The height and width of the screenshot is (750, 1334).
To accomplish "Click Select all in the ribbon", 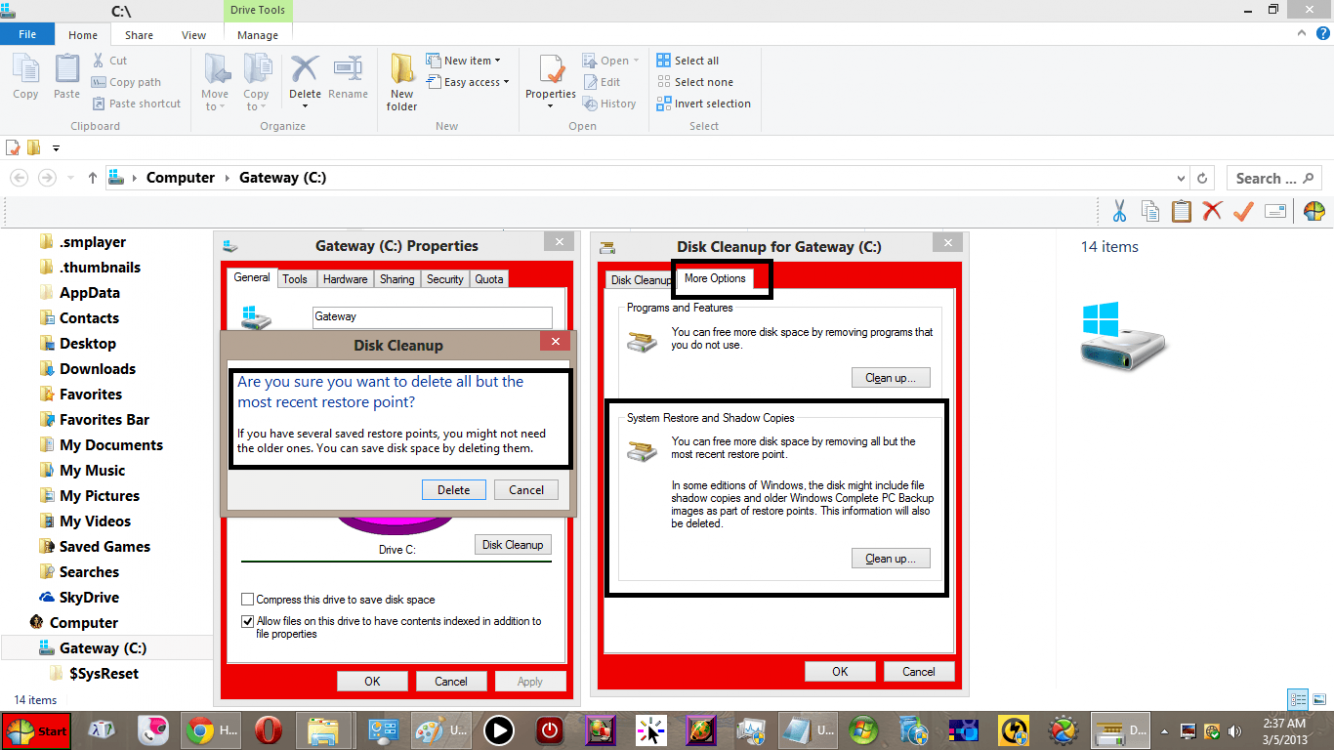I will 688,61.
